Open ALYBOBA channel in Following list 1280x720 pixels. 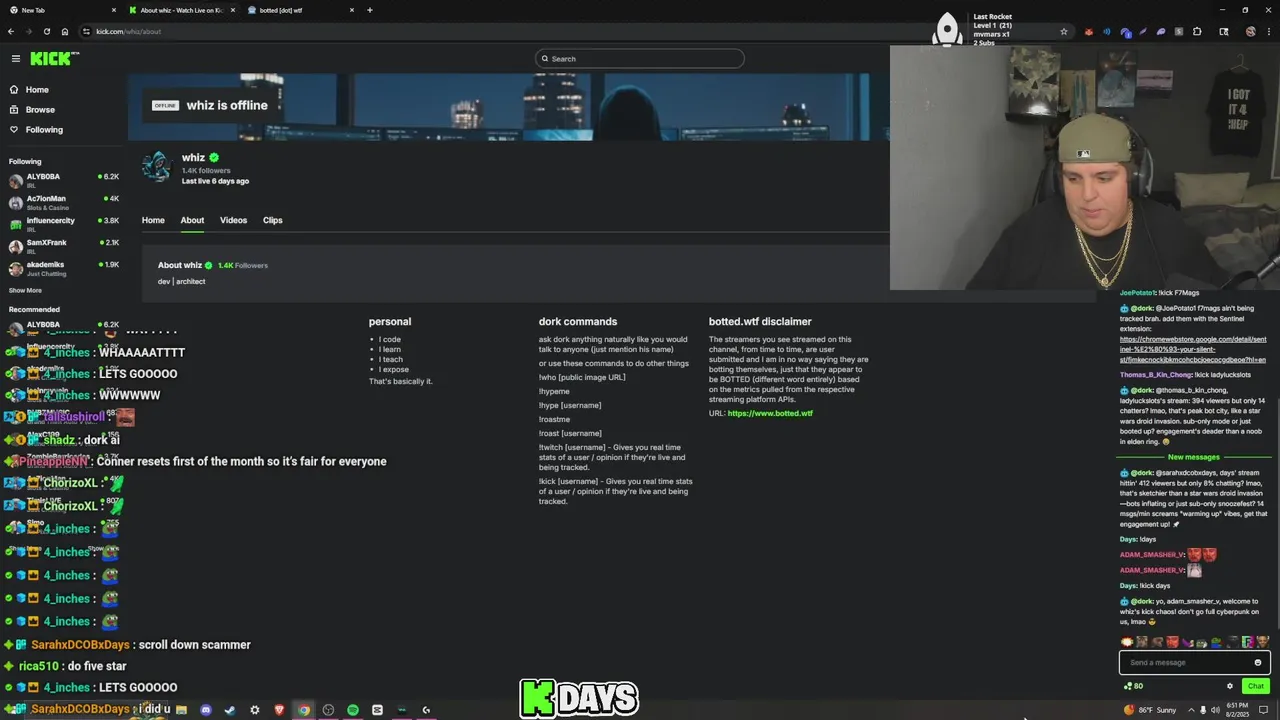(x=64, y=180)
